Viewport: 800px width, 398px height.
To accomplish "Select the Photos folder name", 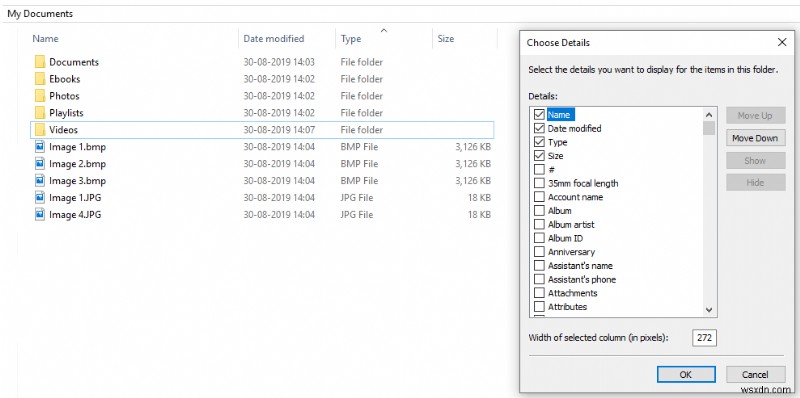I will pyautogui.click(x=64, y=96).
